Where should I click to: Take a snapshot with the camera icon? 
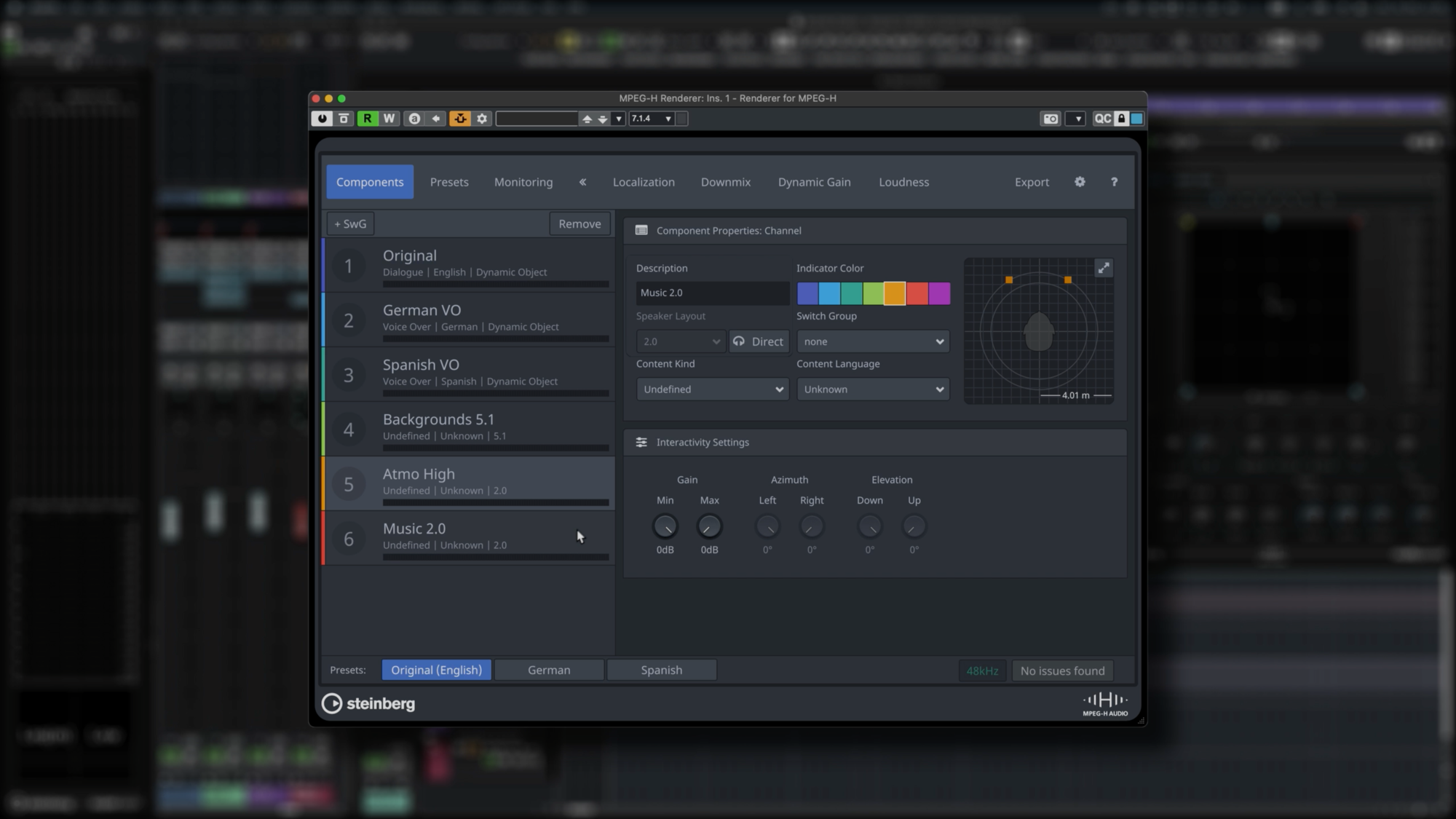click(x=1050, y=118)
